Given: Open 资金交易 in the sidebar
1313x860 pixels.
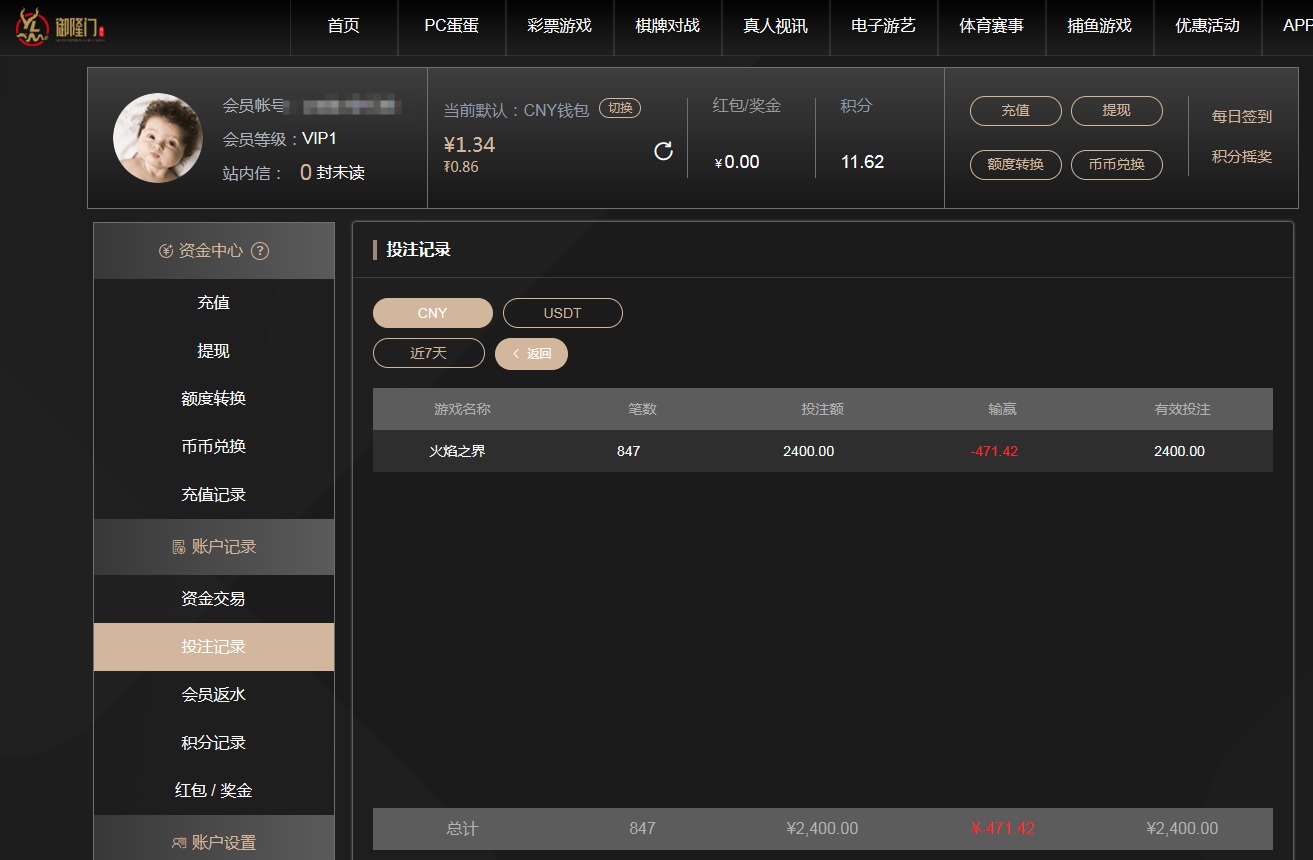Looking at the screenshot, I should [x=214, y=598].
